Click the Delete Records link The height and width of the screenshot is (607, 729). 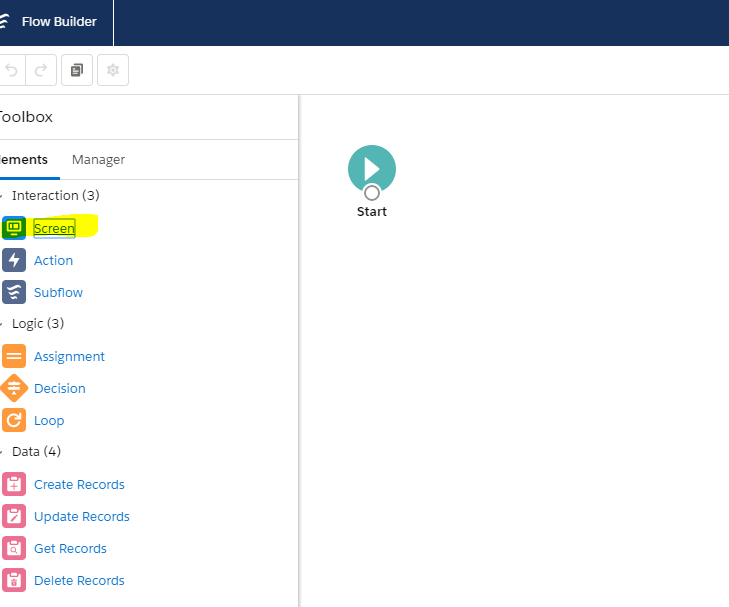(x=79, y=581)
